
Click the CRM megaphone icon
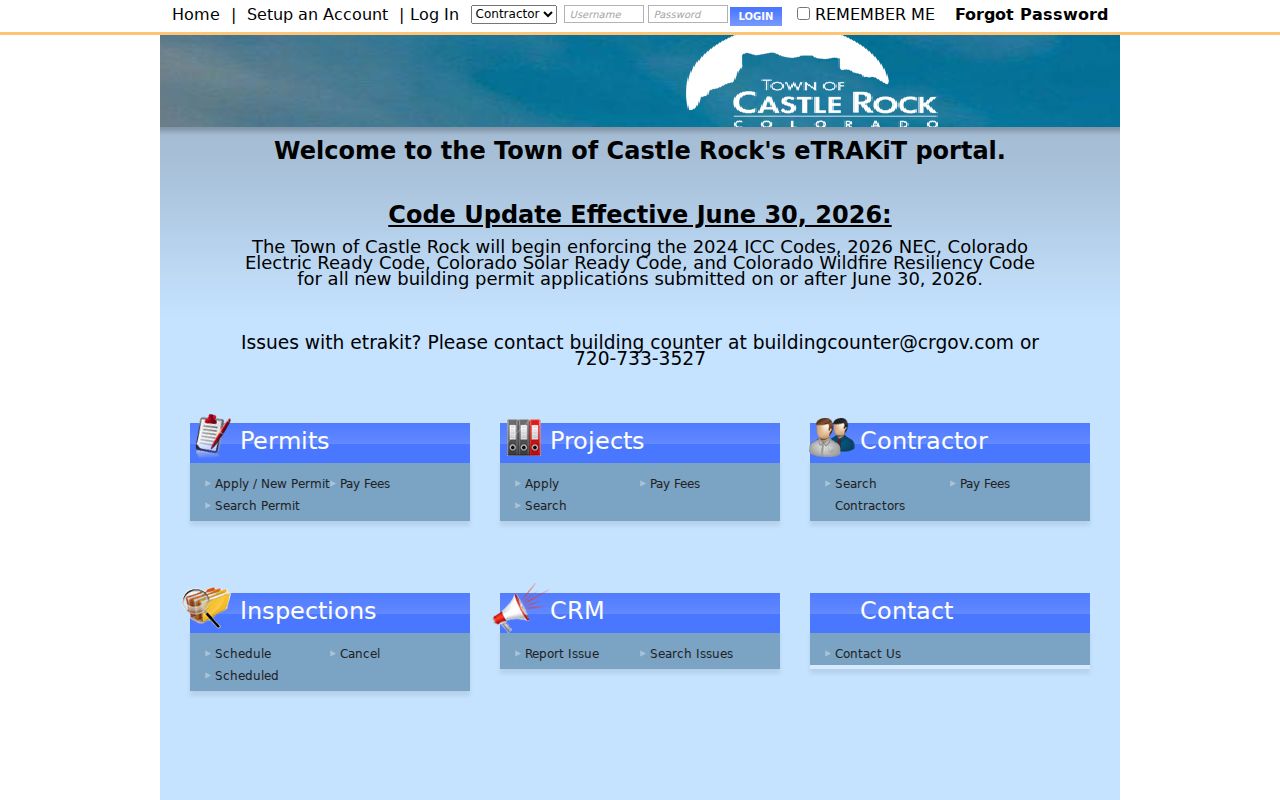click(520, 608)
